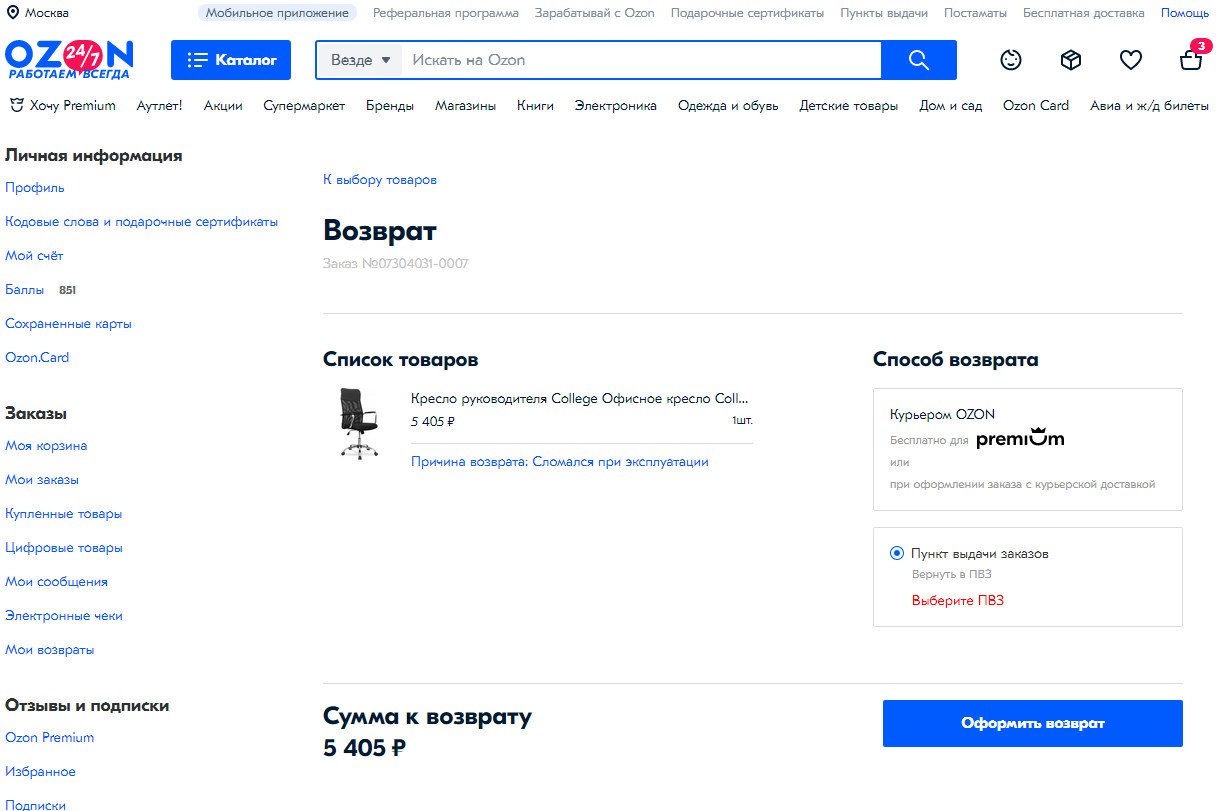This screenshot has width=1216, height=811.
Task: Open the Бренды category
Action: pos(390,105)
